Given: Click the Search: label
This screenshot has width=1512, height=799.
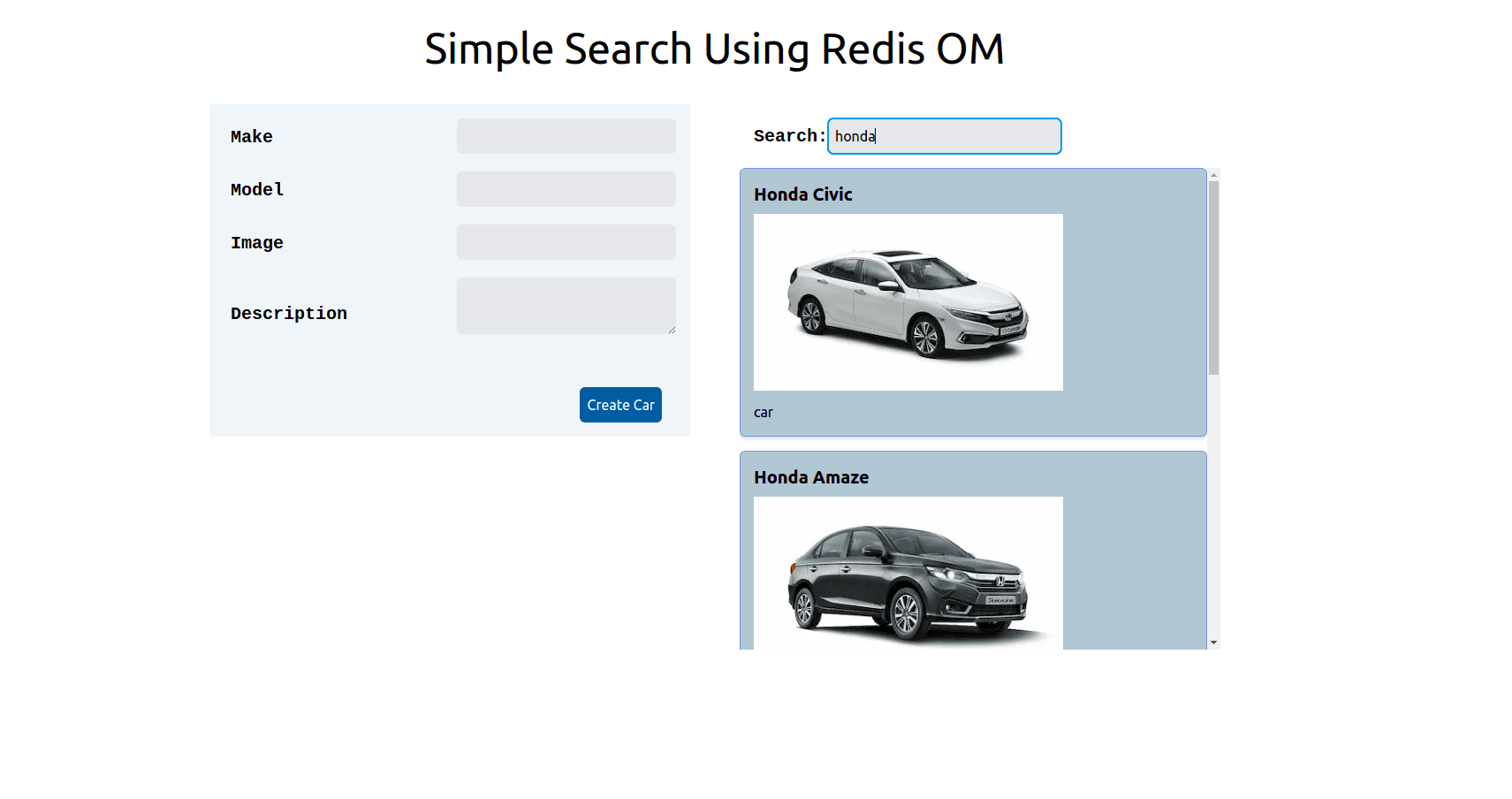Looking at the screenshot, I should click(789, 135).
